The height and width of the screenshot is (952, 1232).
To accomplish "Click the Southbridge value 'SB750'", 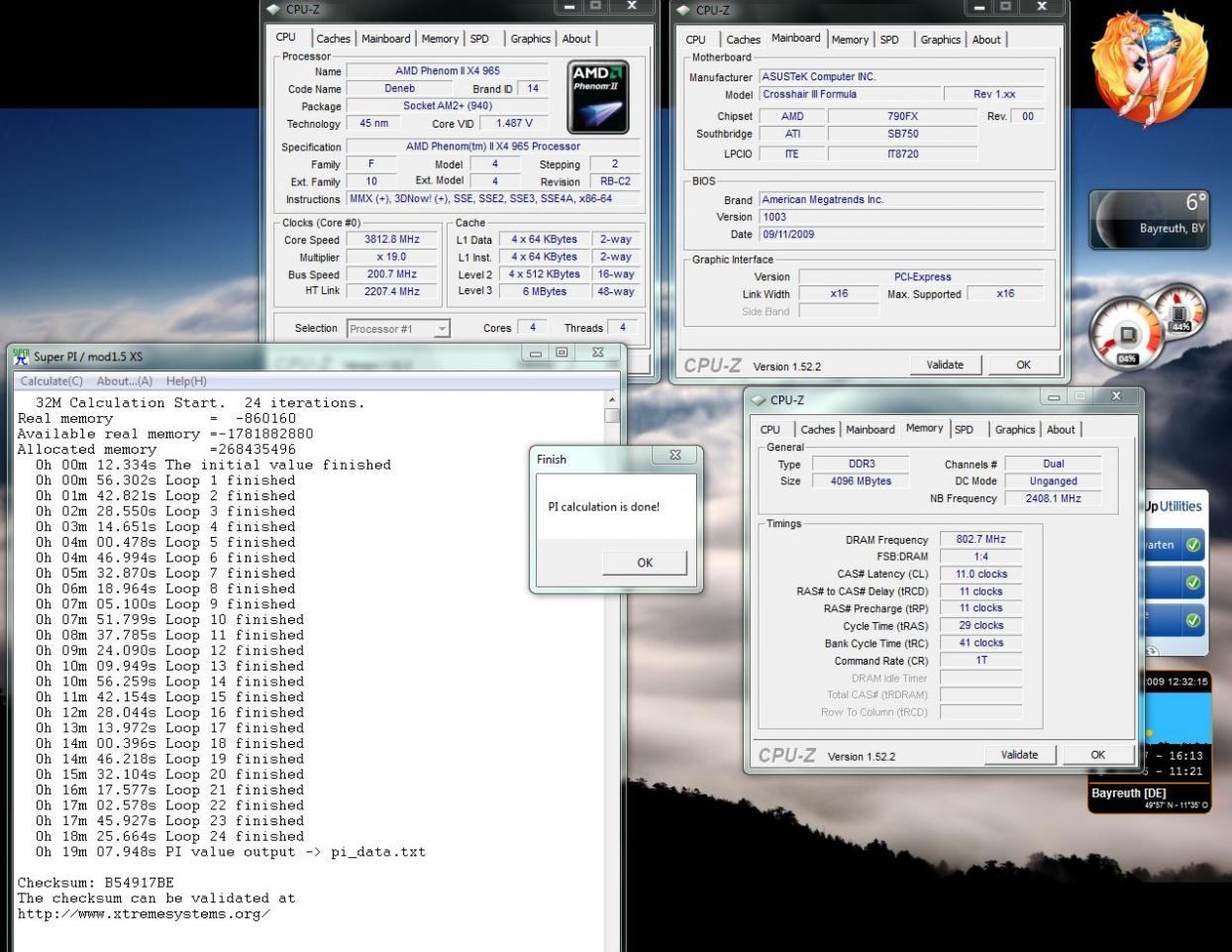I will click(902, 134).
